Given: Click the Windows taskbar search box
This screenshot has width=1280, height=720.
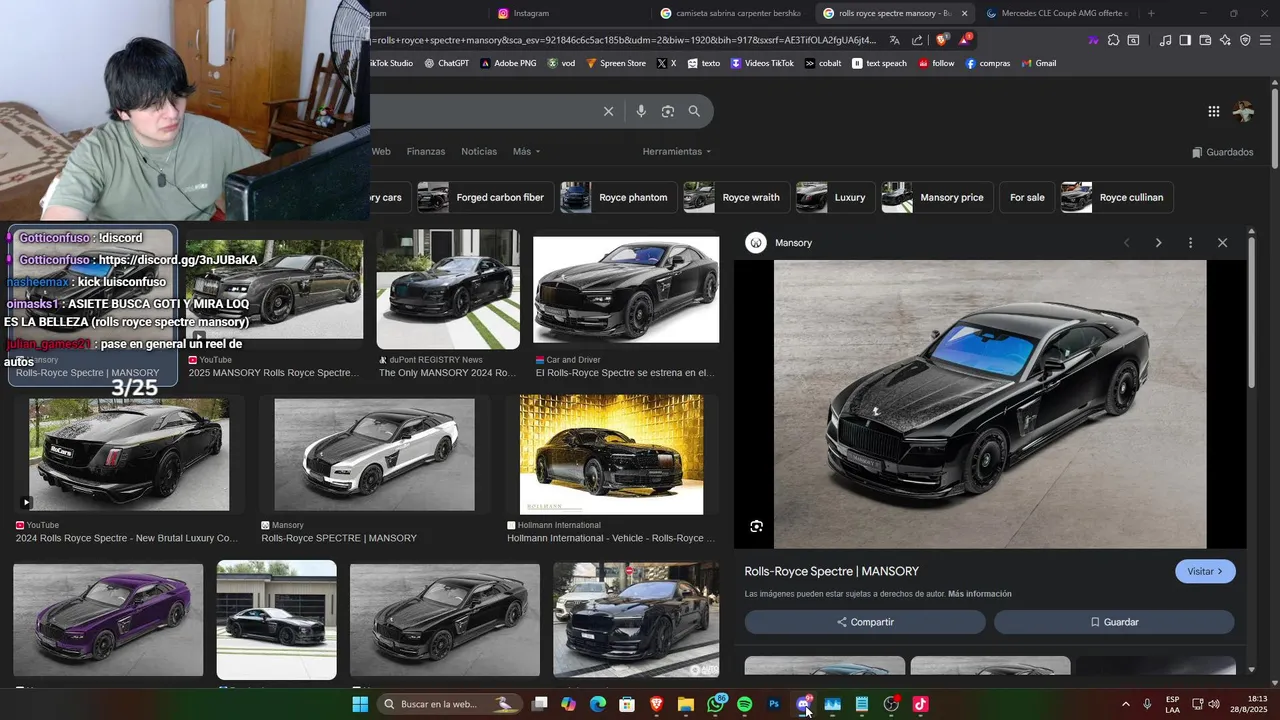Looking at the screenshot, I should tap(451, 704).
